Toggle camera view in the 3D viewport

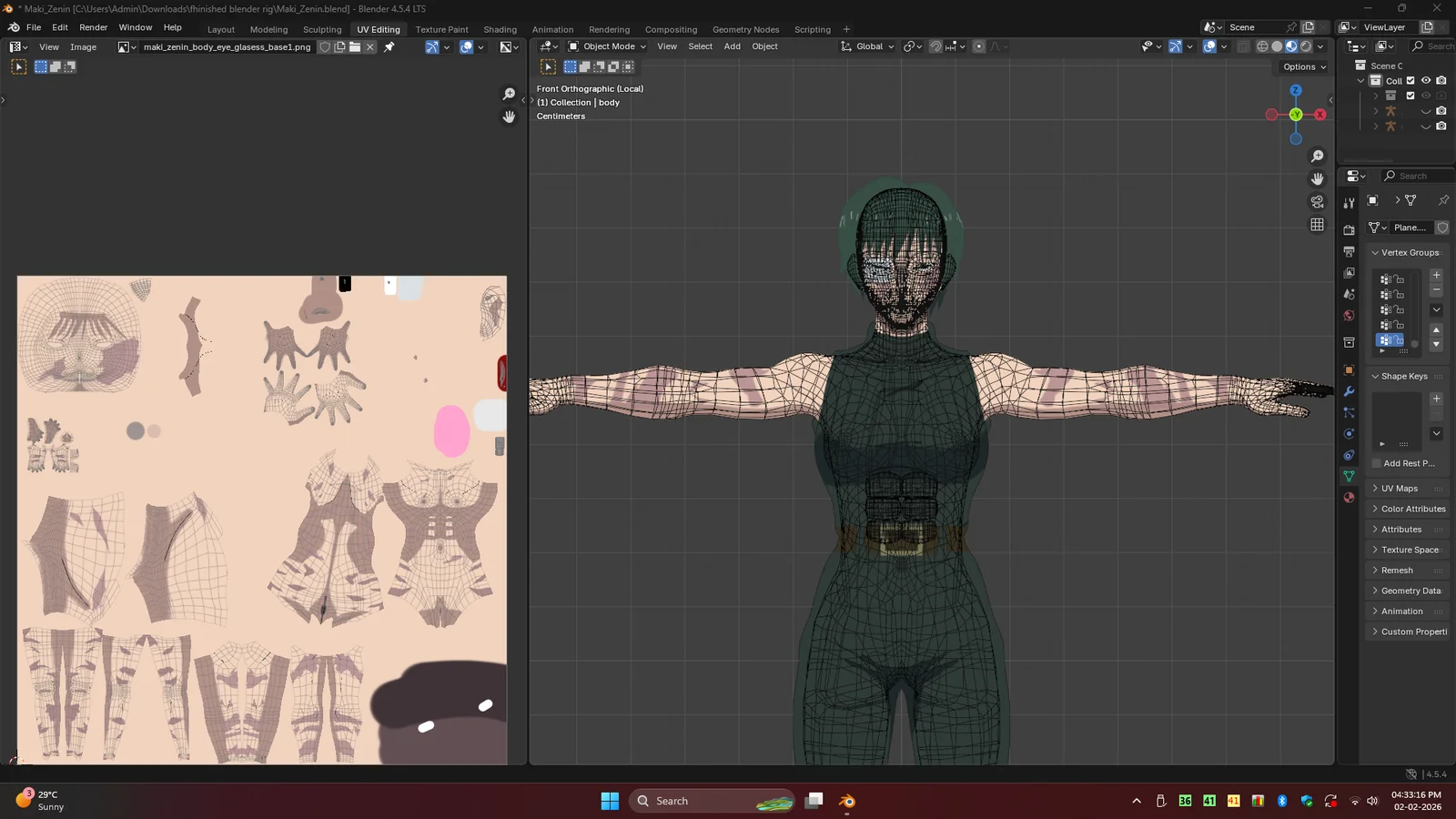[x=1317, y=202]
